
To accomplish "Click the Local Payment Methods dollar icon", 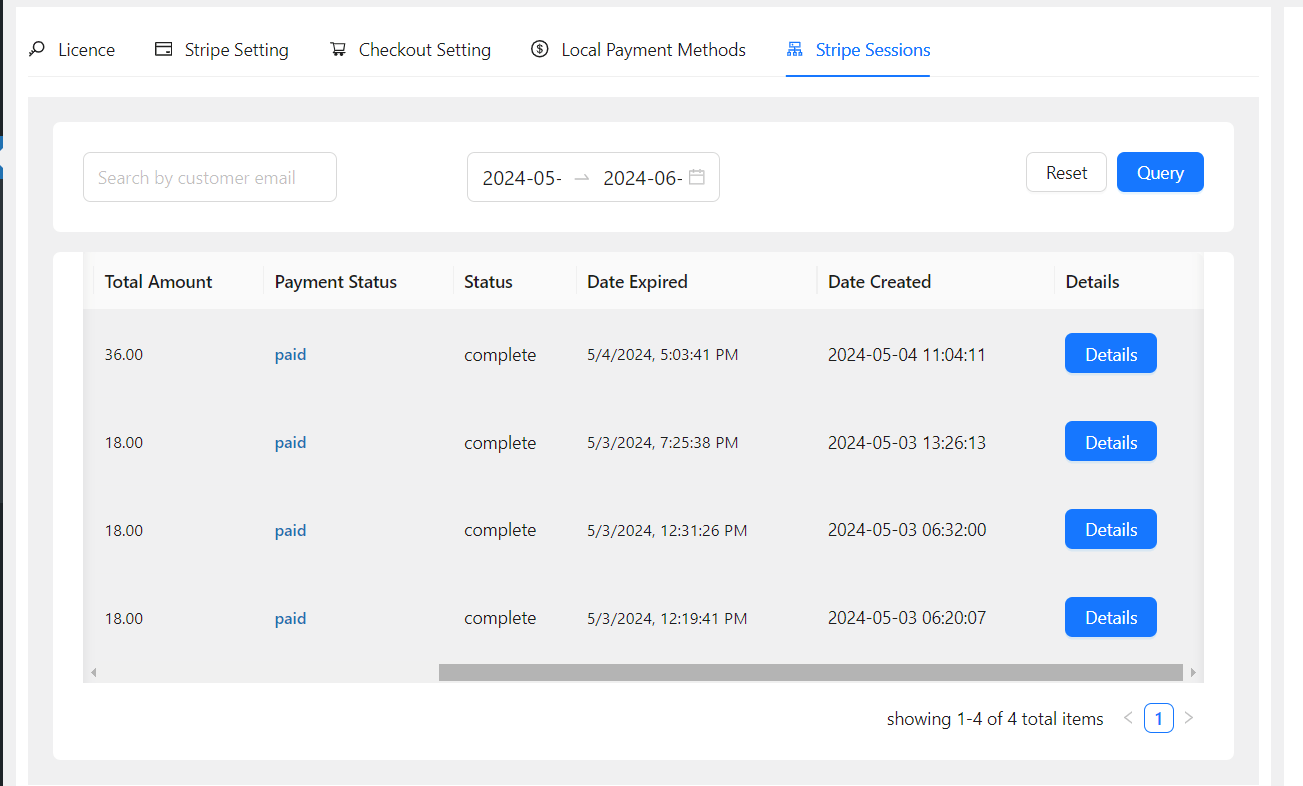I will coord(540,49).
